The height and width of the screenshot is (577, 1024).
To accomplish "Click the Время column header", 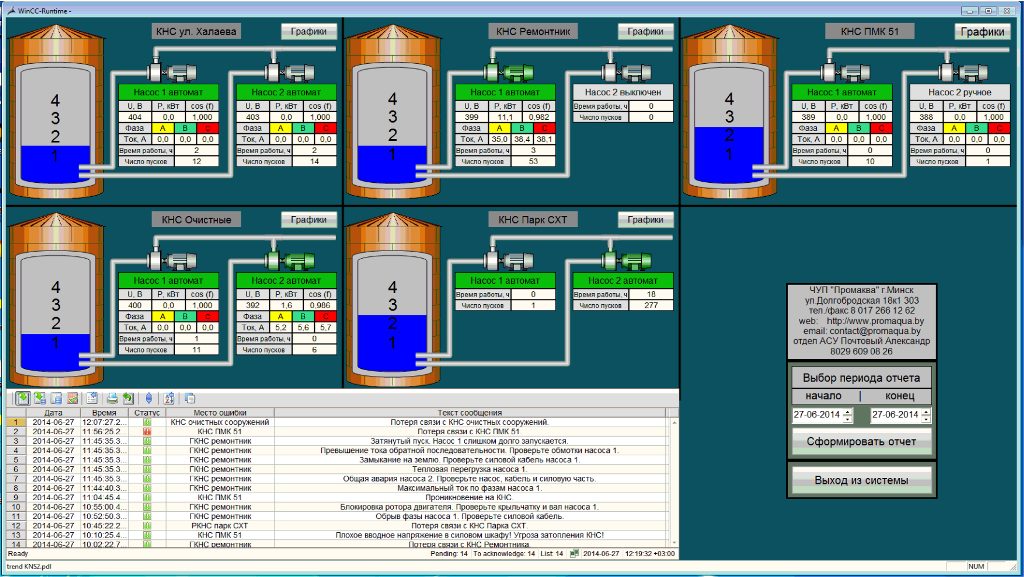I will (x=104, y=412).
